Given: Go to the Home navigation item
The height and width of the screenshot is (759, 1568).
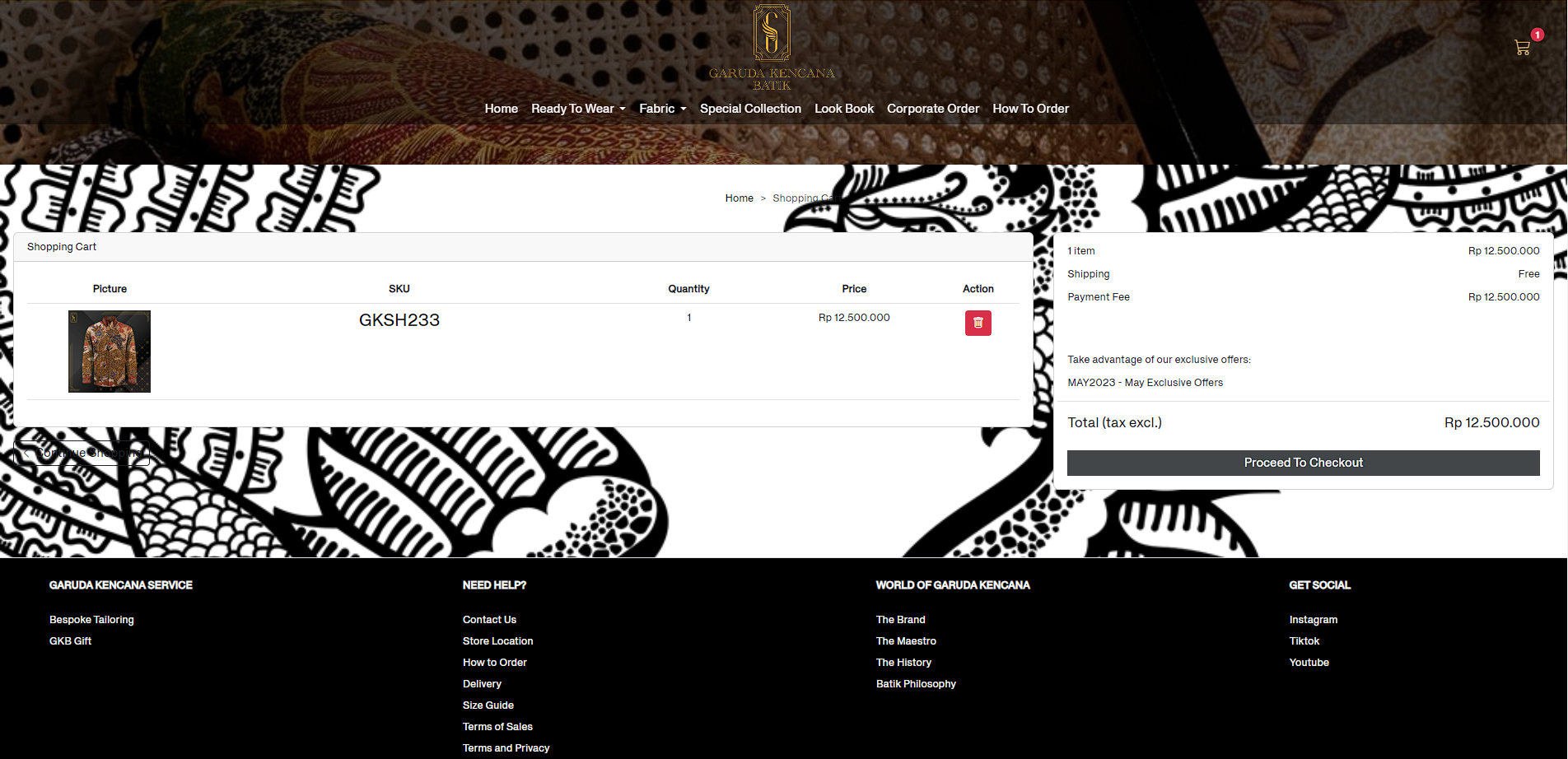Looking at the screenshot, I should coord(501,109).
